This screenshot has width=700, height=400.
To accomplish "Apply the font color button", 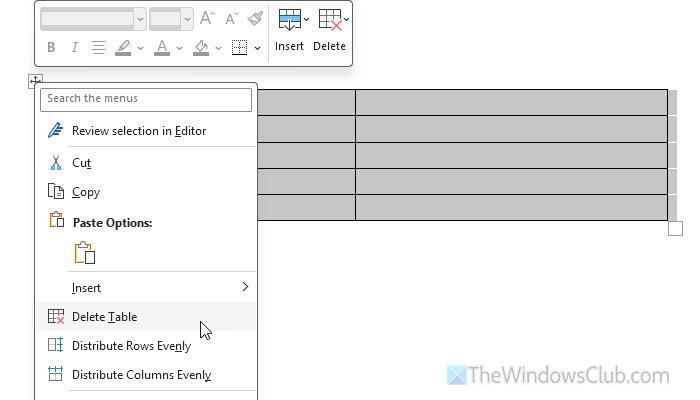I will 162,47.
